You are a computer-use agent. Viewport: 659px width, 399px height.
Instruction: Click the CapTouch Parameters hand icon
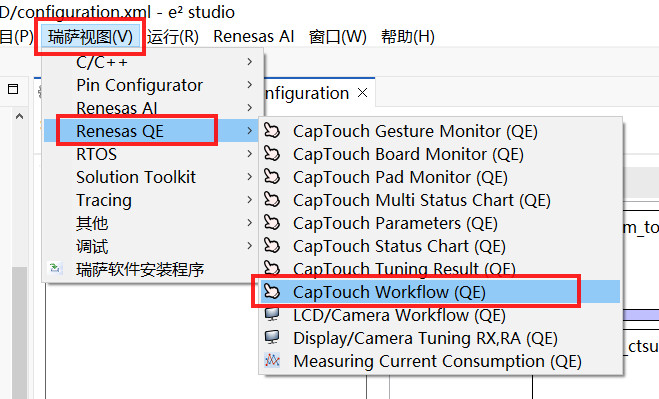[272, 223]
